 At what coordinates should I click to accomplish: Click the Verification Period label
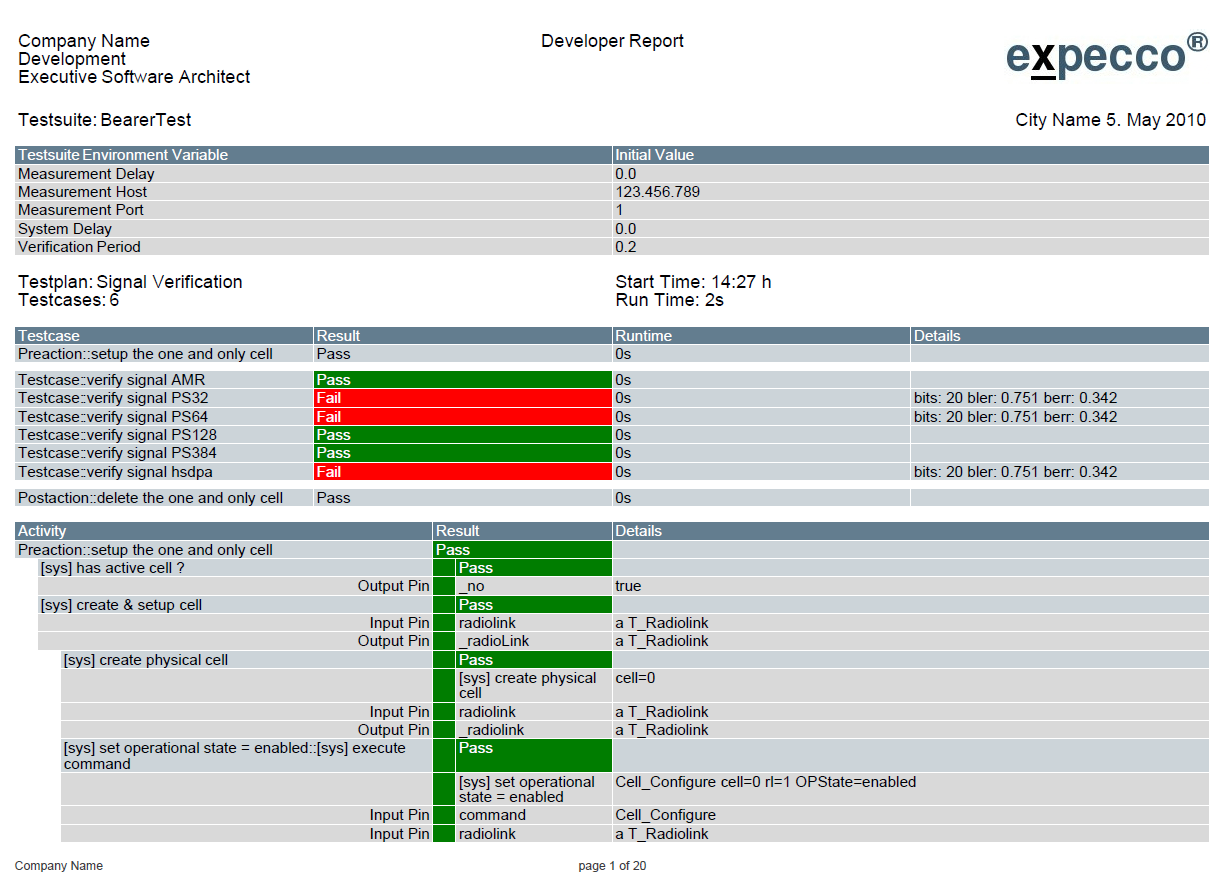[79, 247]
